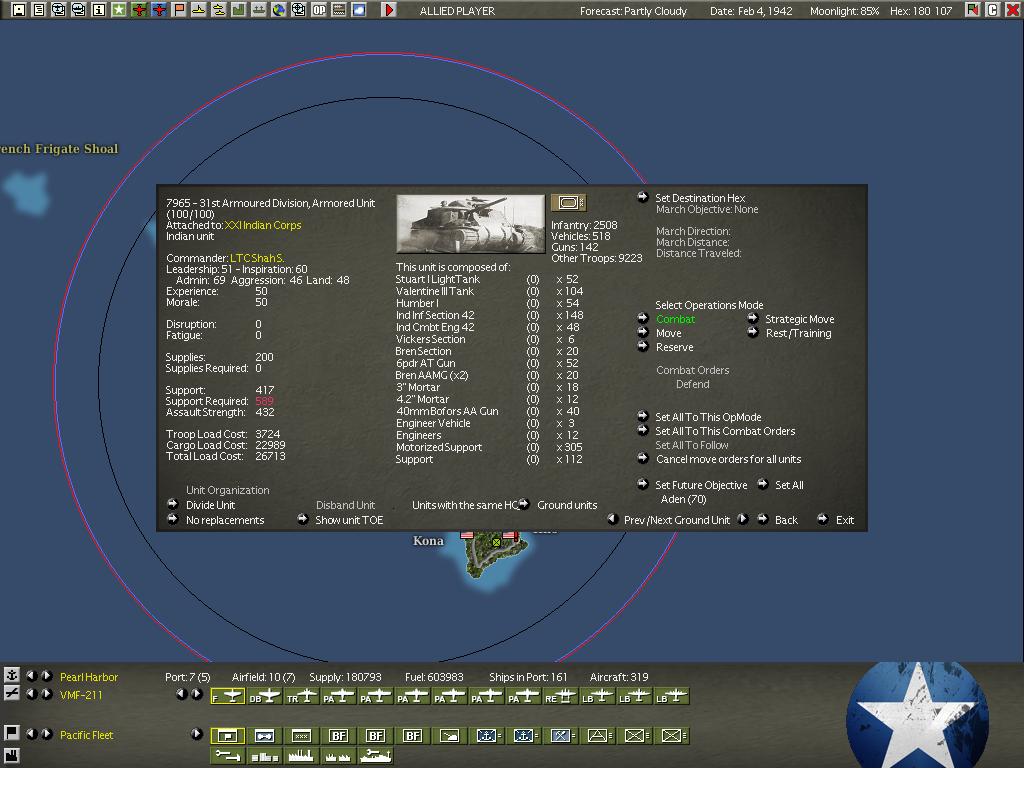
Task: Select the RE recon aircraft filter icon
Action: coord(560,697)
